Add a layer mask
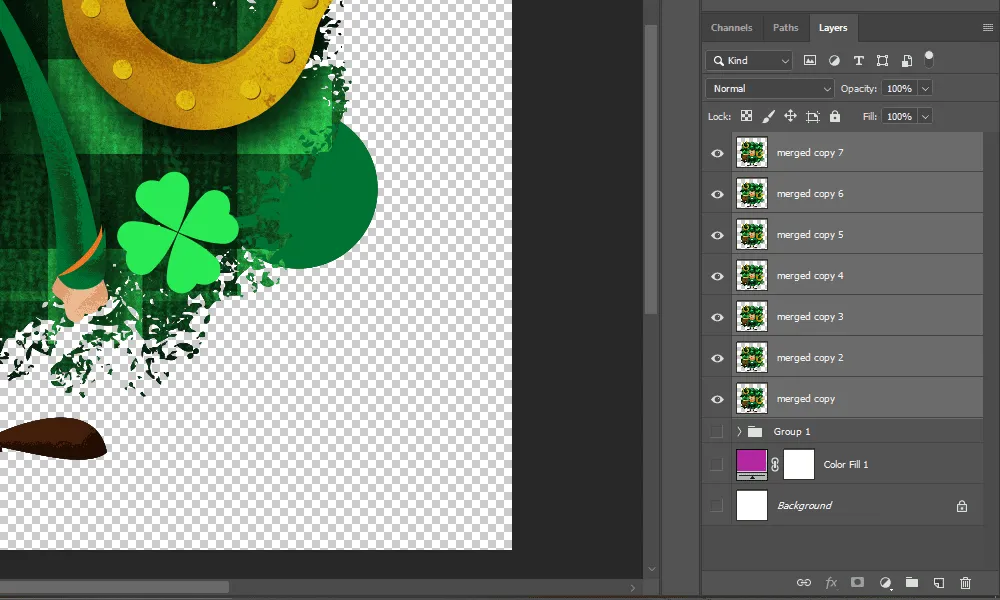This screenshot has width=1000, height=600. point(858,582)
